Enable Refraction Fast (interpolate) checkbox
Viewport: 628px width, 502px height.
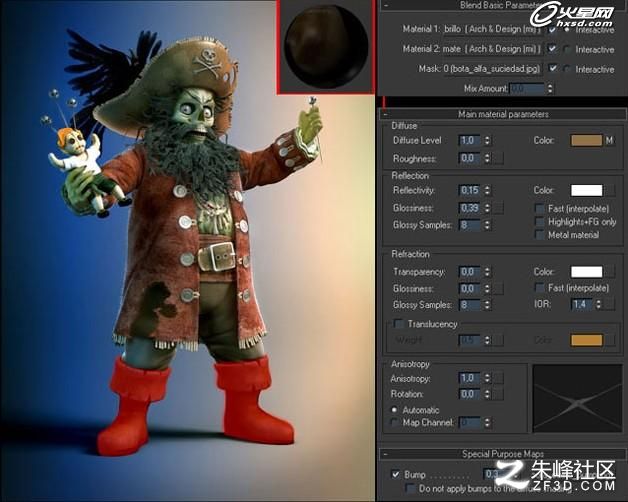click(x=540, y=288)
